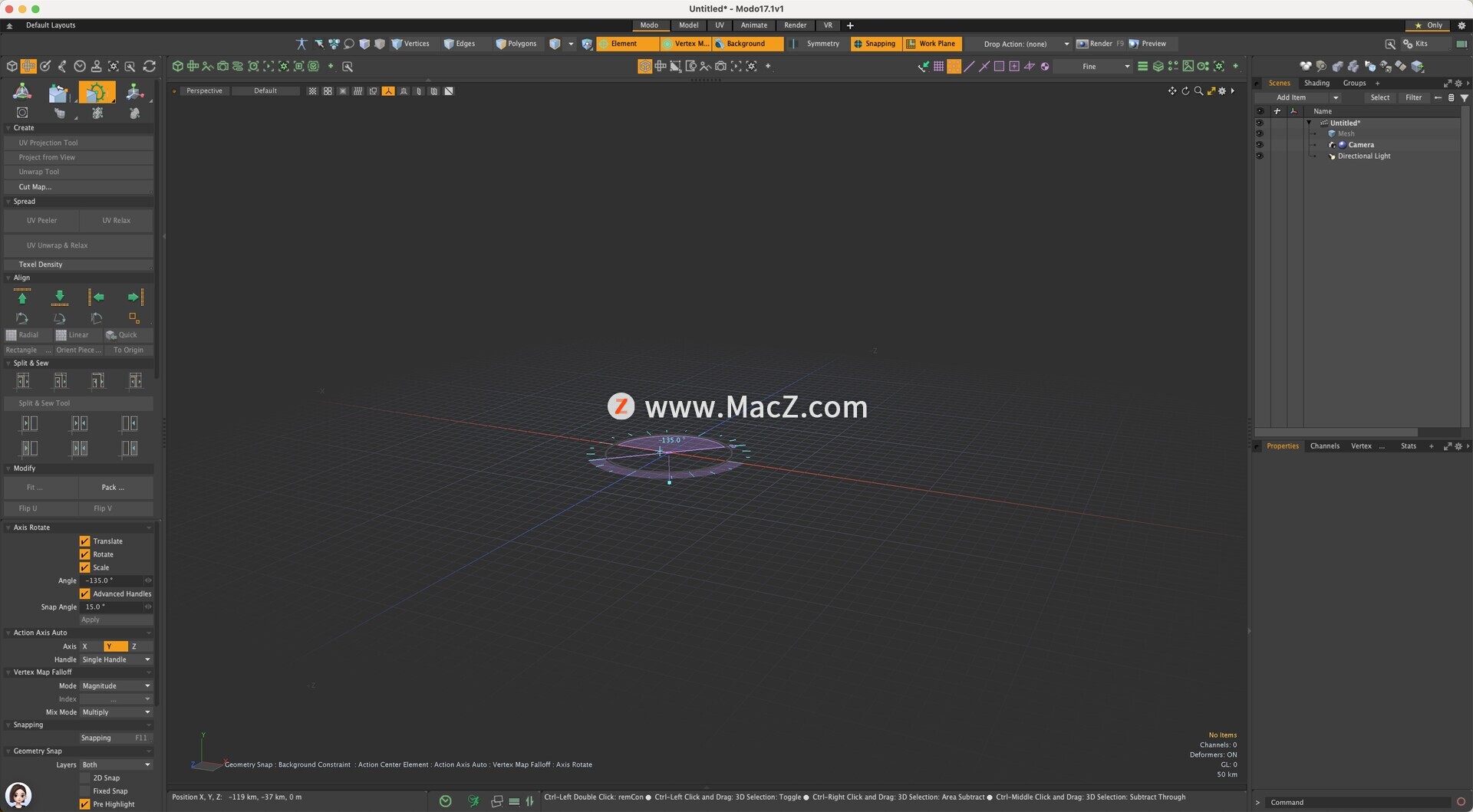1473x812 pixels.
Task: Open the Channels tab
Action: [x=1324, y=446]
